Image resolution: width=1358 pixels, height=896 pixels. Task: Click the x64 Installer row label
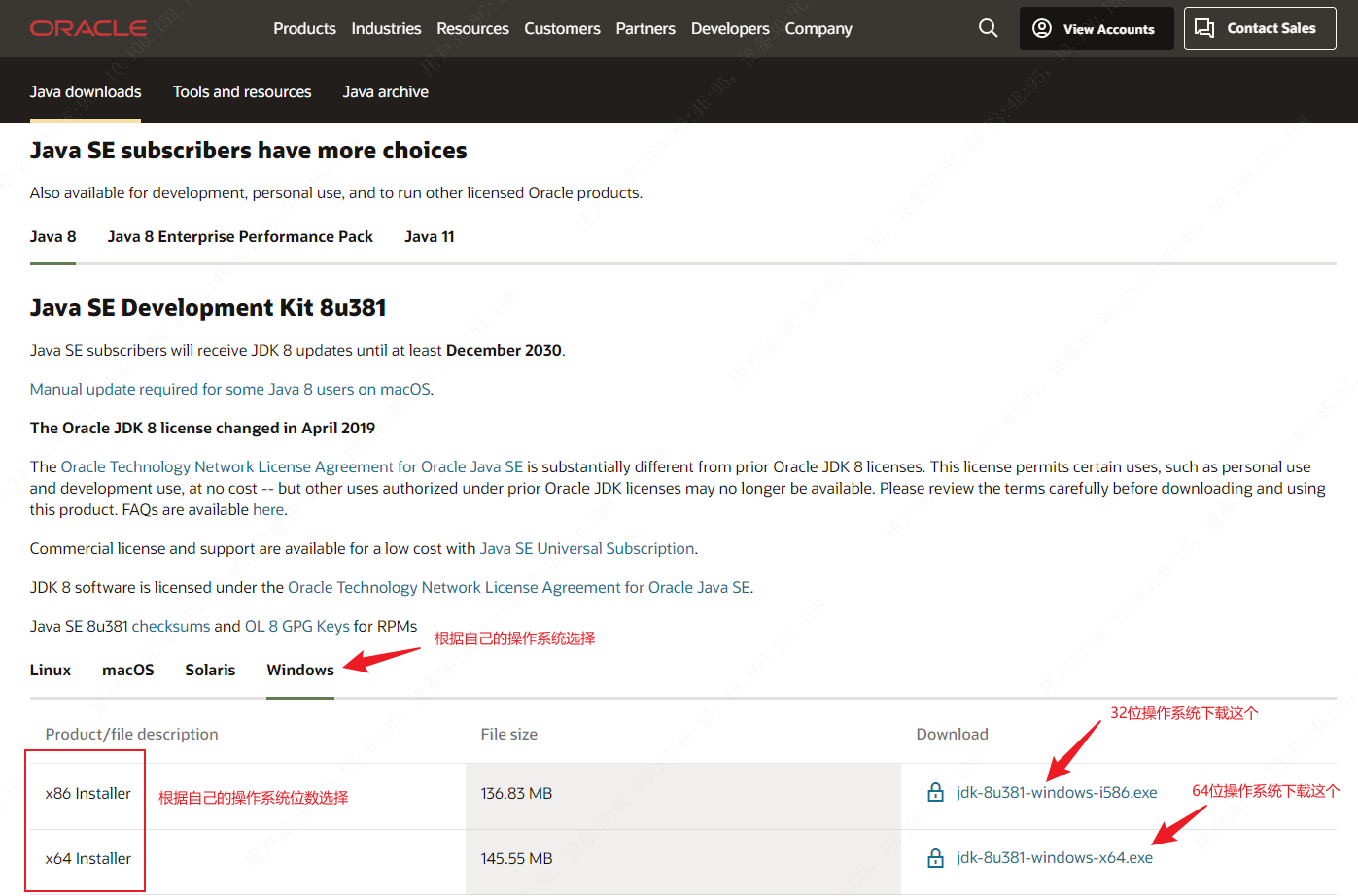pyautogui.click(x=87, y=858)
